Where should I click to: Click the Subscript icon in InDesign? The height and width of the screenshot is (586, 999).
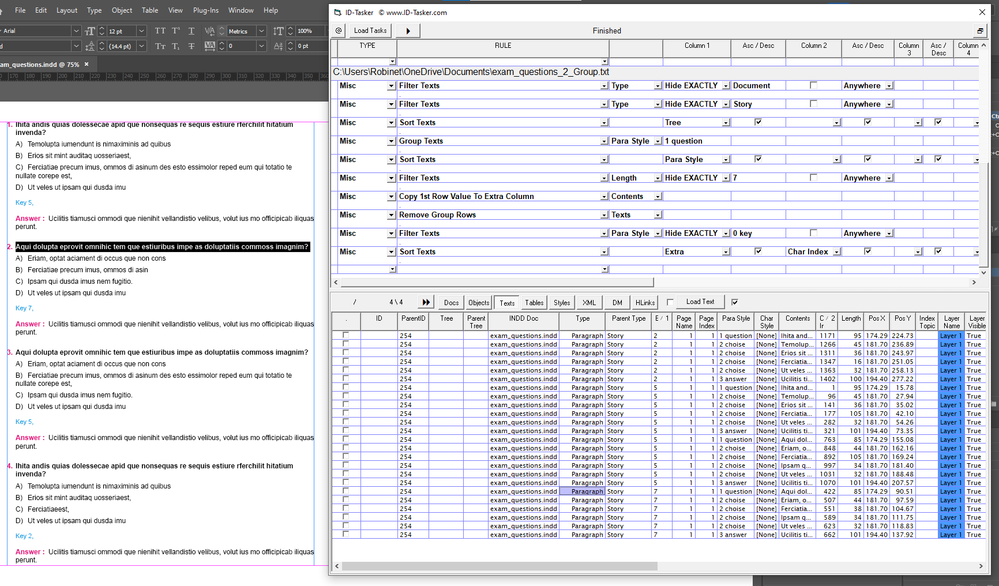point(176,46)
